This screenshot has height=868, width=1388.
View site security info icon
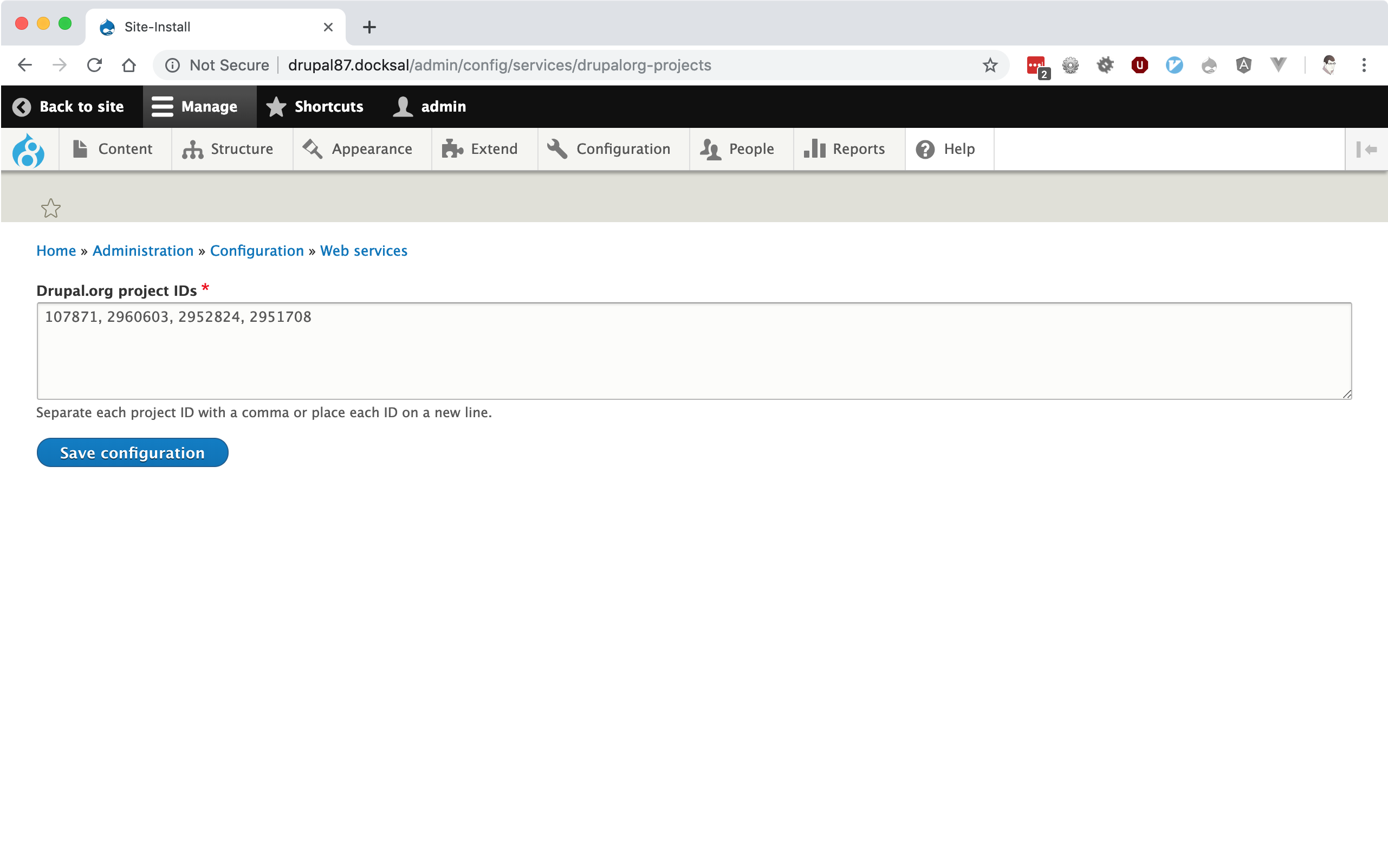tap(173, 66)
